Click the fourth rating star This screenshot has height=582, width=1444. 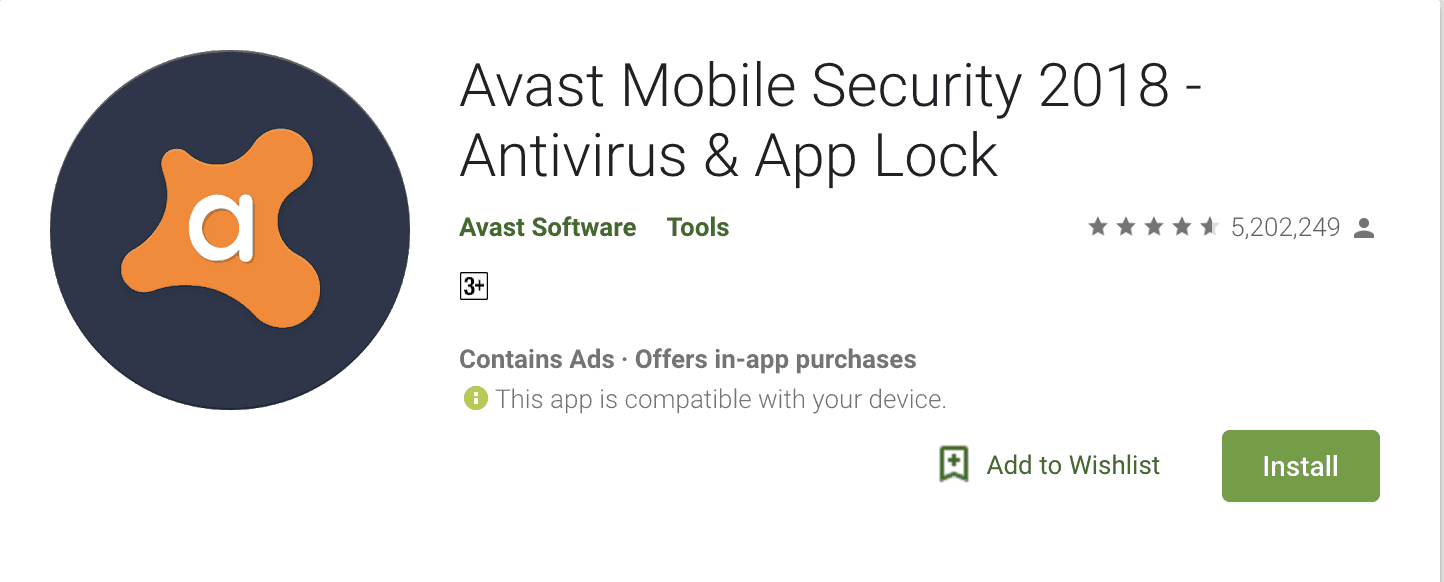(x=1182, y=228)
